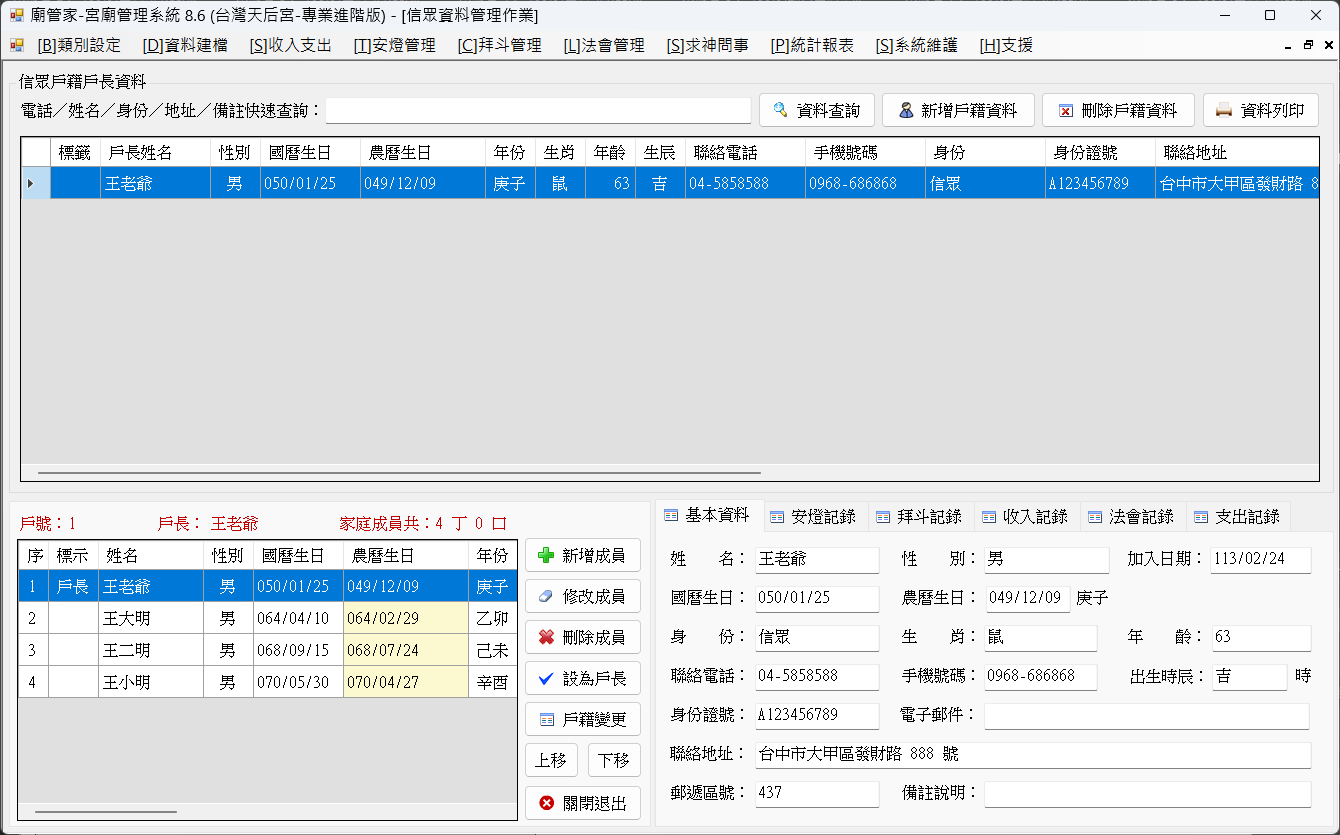This screenshot has width=1340, height=835.
Task: Click the 資料查詢 search button
Action: point(817,110)
